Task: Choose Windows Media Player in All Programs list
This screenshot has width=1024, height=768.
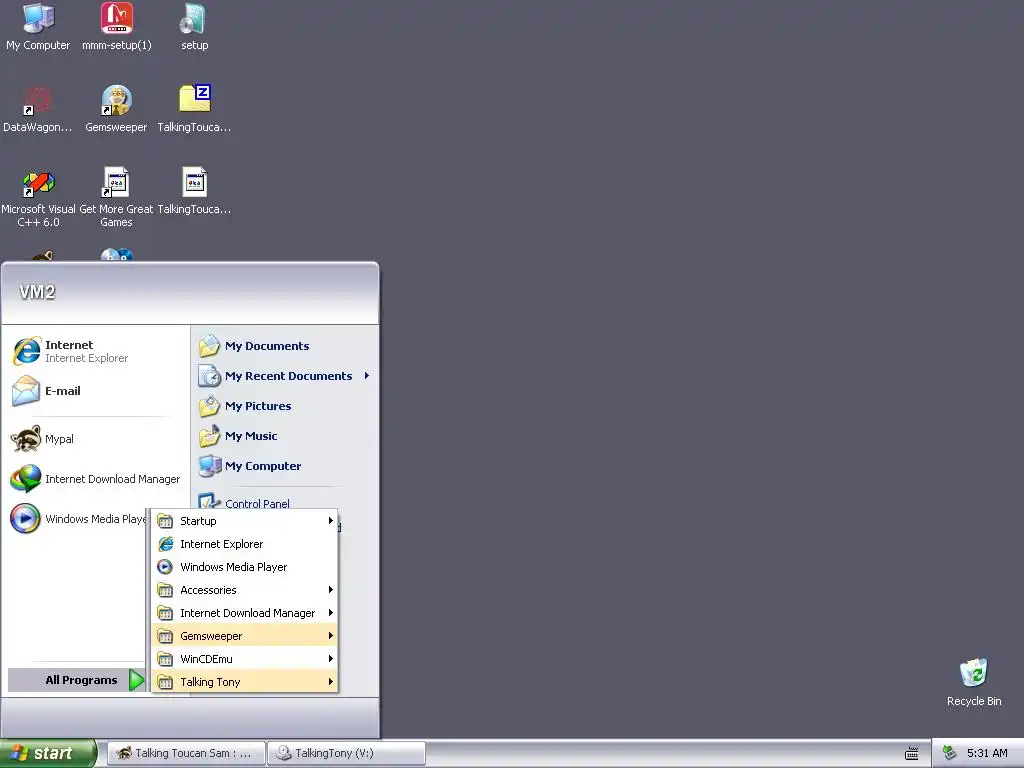Action: click(x=245, y=567)
